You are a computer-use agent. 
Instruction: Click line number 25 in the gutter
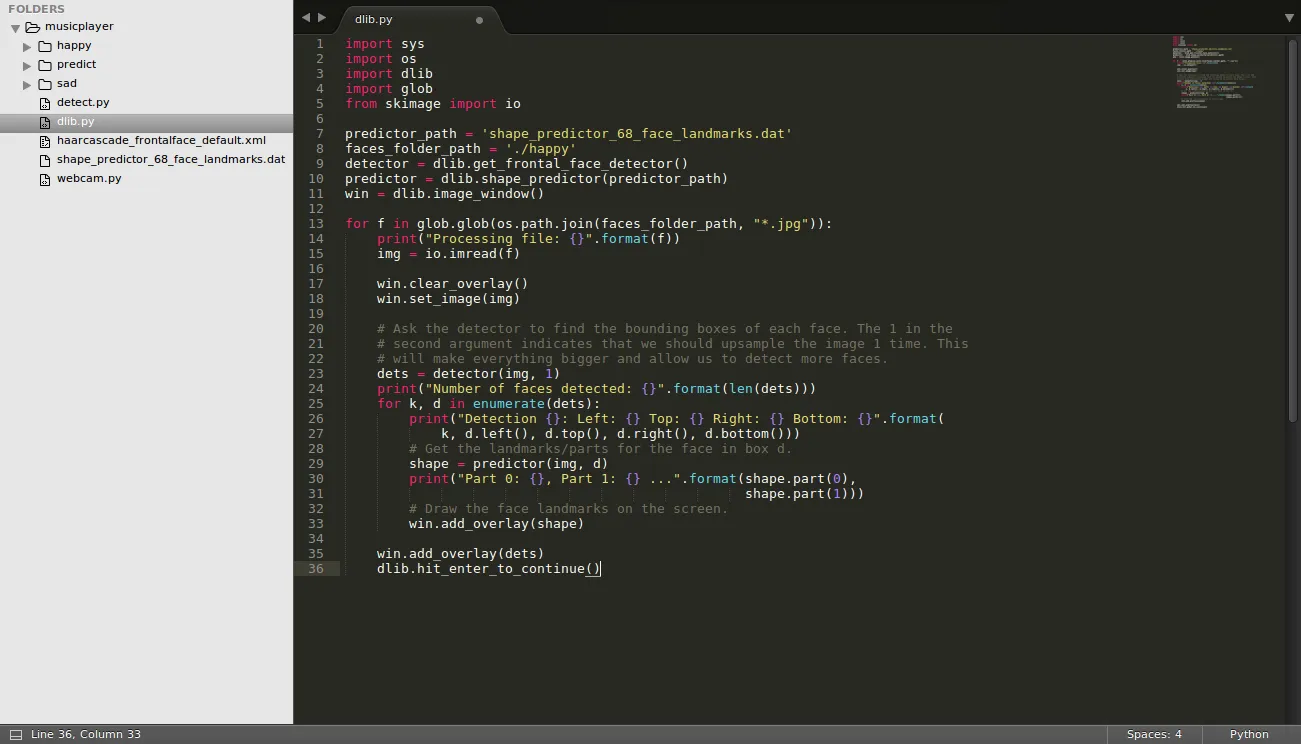[316, 404]
